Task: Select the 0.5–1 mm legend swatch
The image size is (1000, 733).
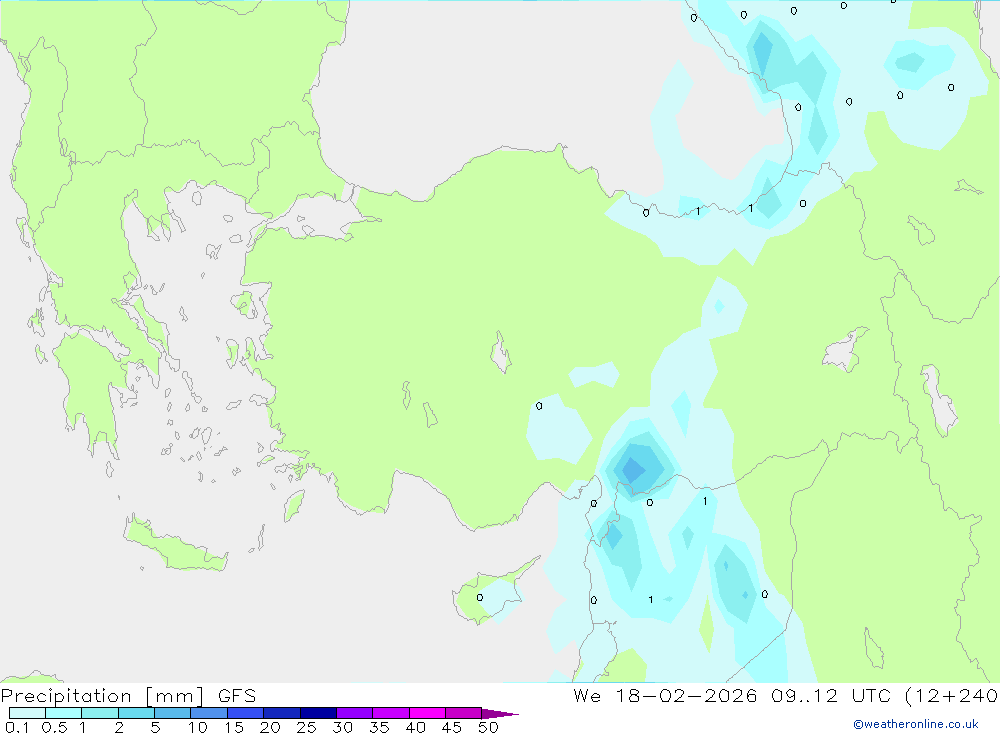Action: (x=63, y=713)
